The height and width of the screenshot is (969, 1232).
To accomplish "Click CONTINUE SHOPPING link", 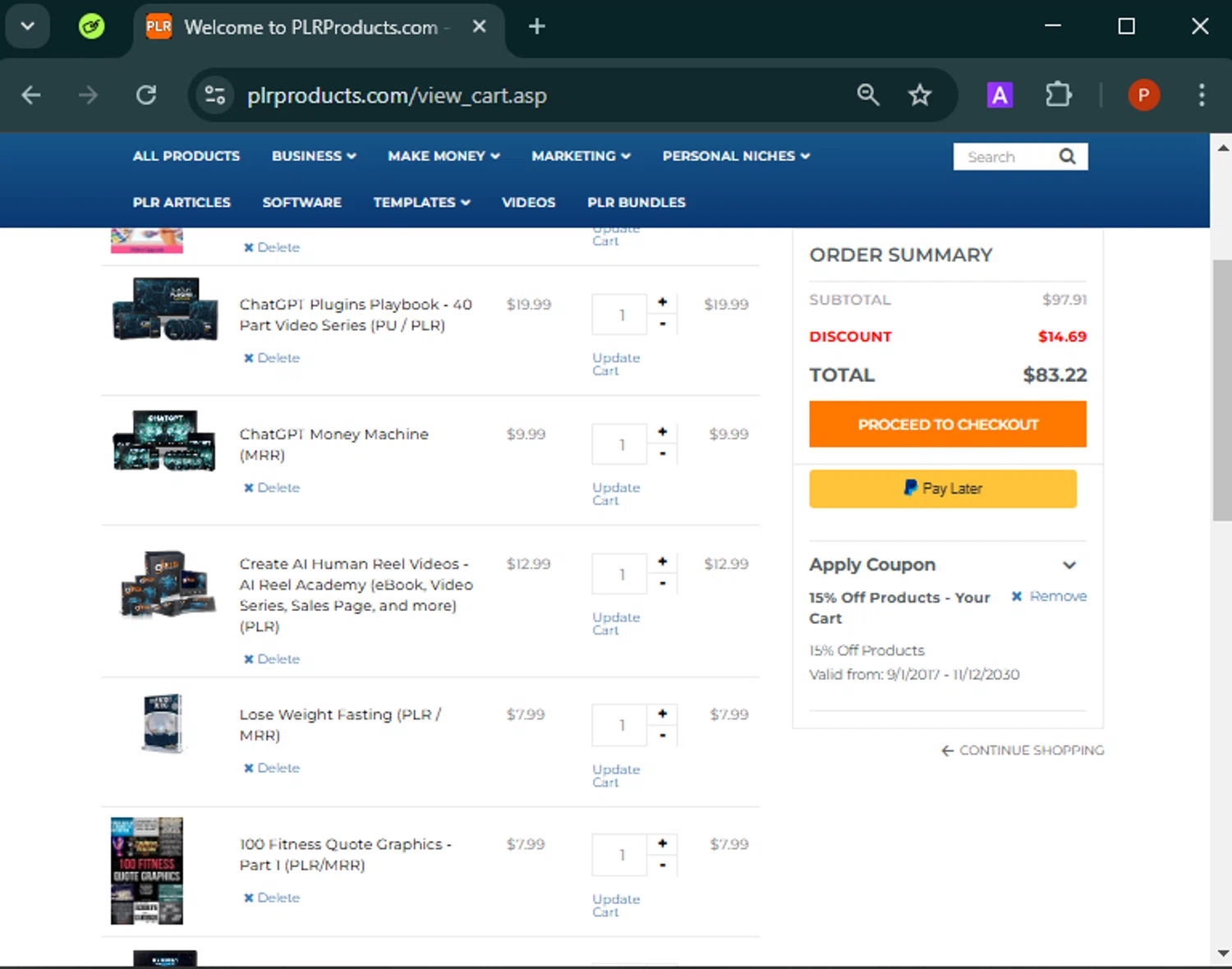I will click(x=1023, y=751).
